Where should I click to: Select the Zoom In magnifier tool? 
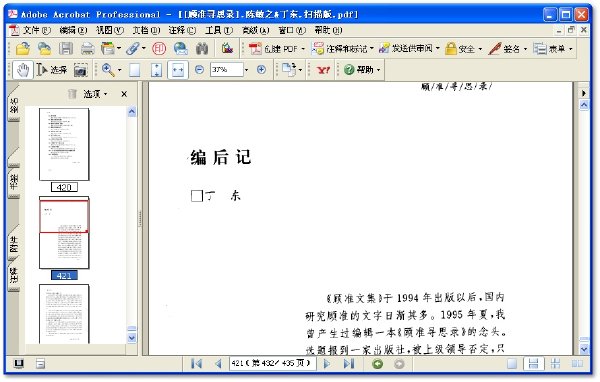tap(108, 70)
